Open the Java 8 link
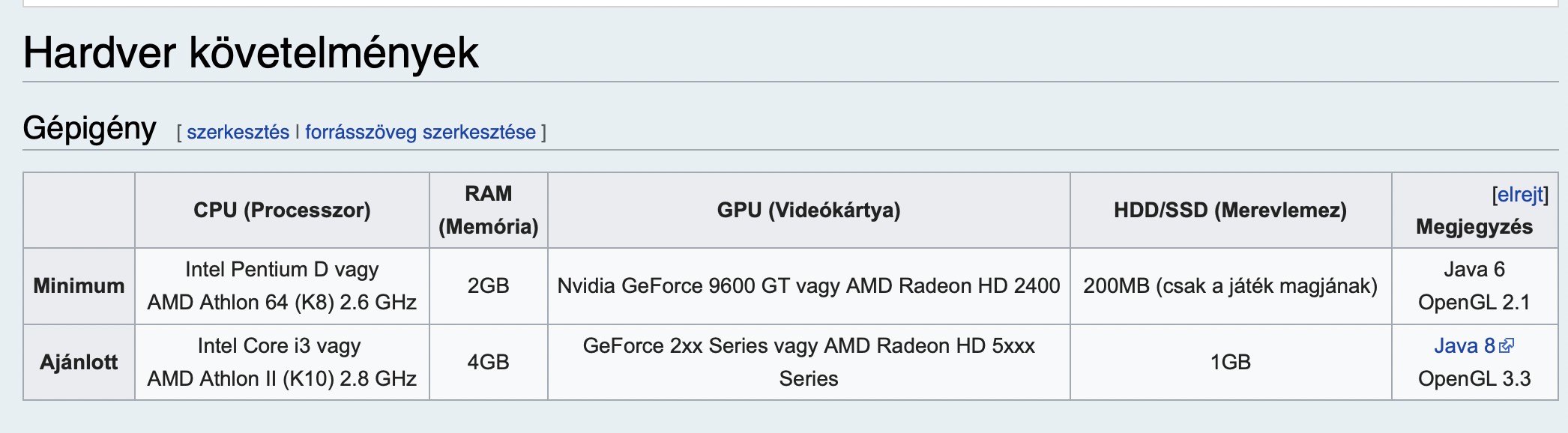This screenshot has width=1568, height=433. [1464, 346]
